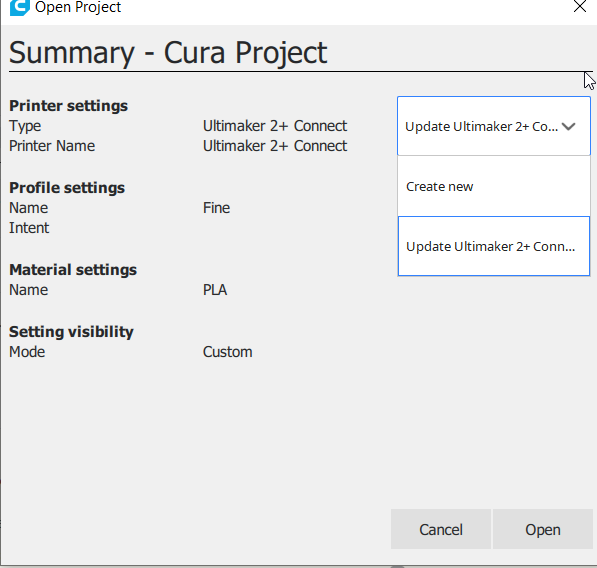Image resolution: width=597 pixels, height=568 pixels.
Task: Click the Setting visibility heading
Action: (x=72, y=332)
